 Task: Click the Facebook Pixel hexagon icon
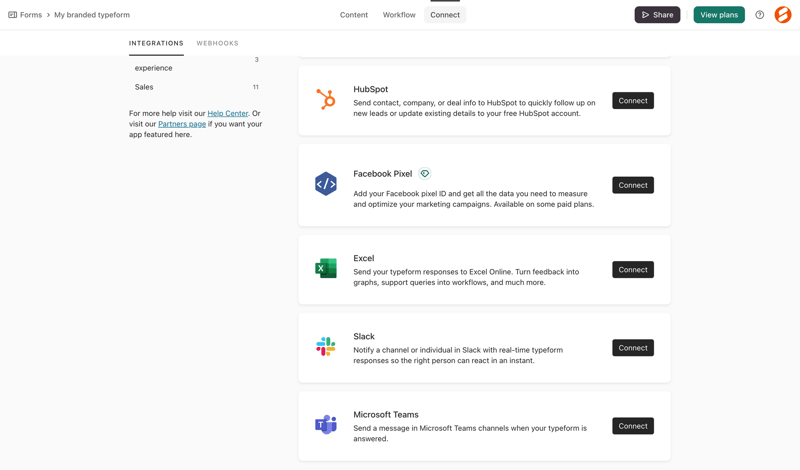(326, 184)
